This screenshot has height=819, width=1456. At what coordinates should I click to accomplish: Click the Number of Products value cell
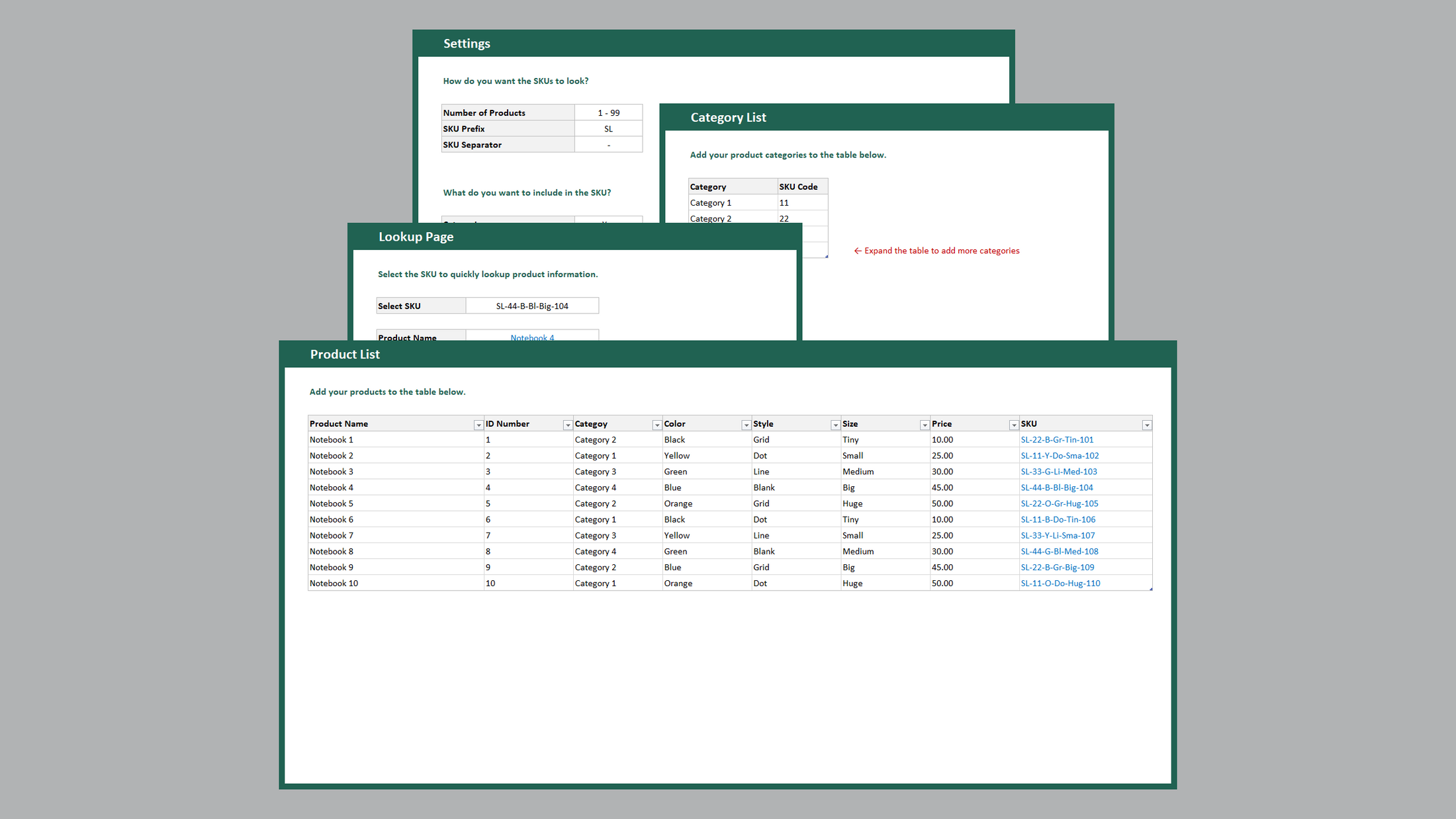coord(608,113)
